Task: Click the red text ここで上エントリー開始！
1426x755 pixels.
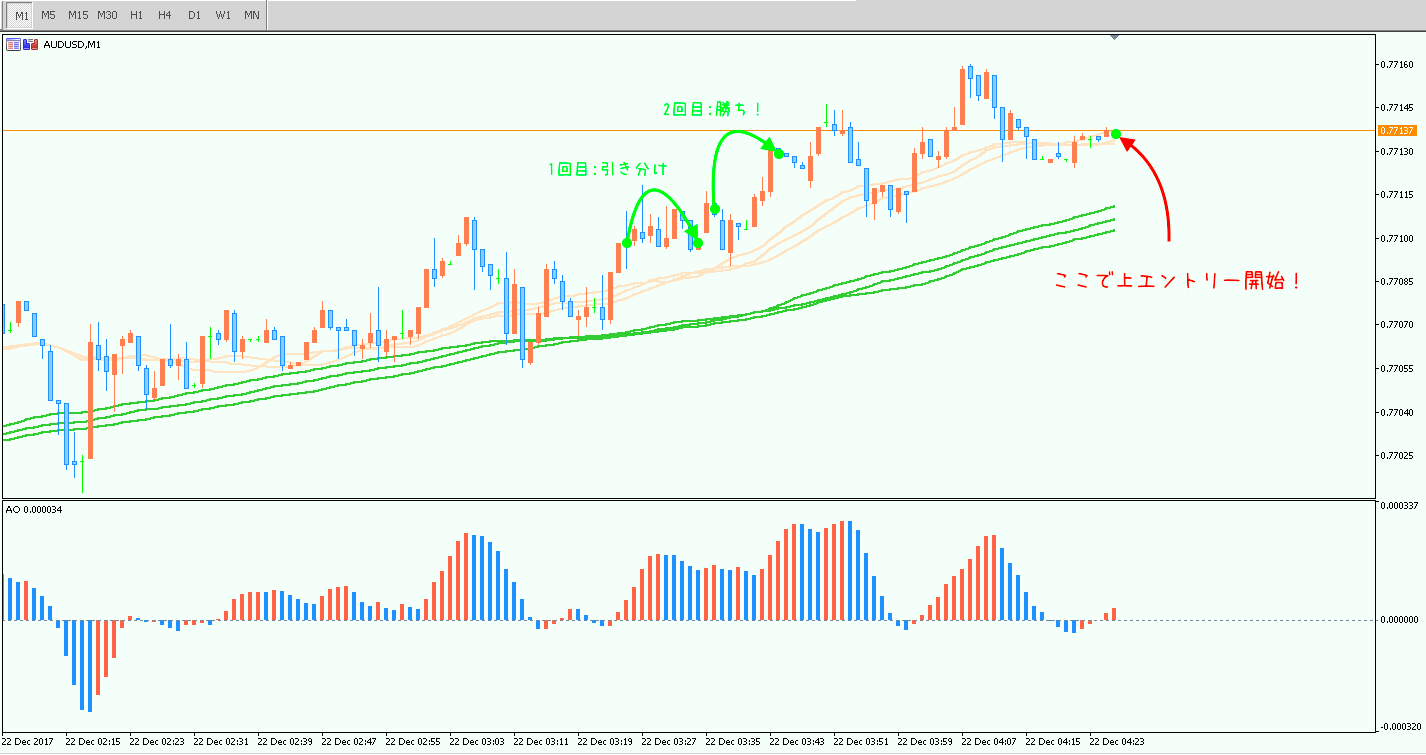Action: point(1178,281)
